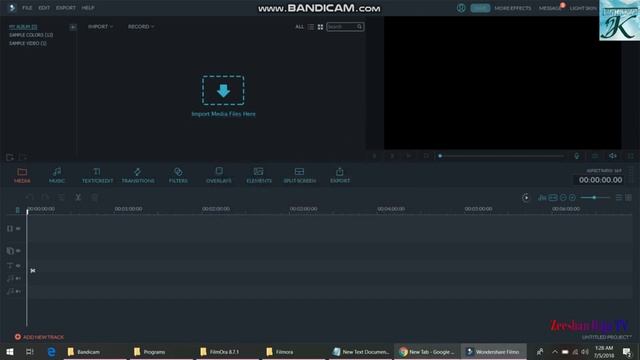Click the Render Preview circular icon

(526, 198)
